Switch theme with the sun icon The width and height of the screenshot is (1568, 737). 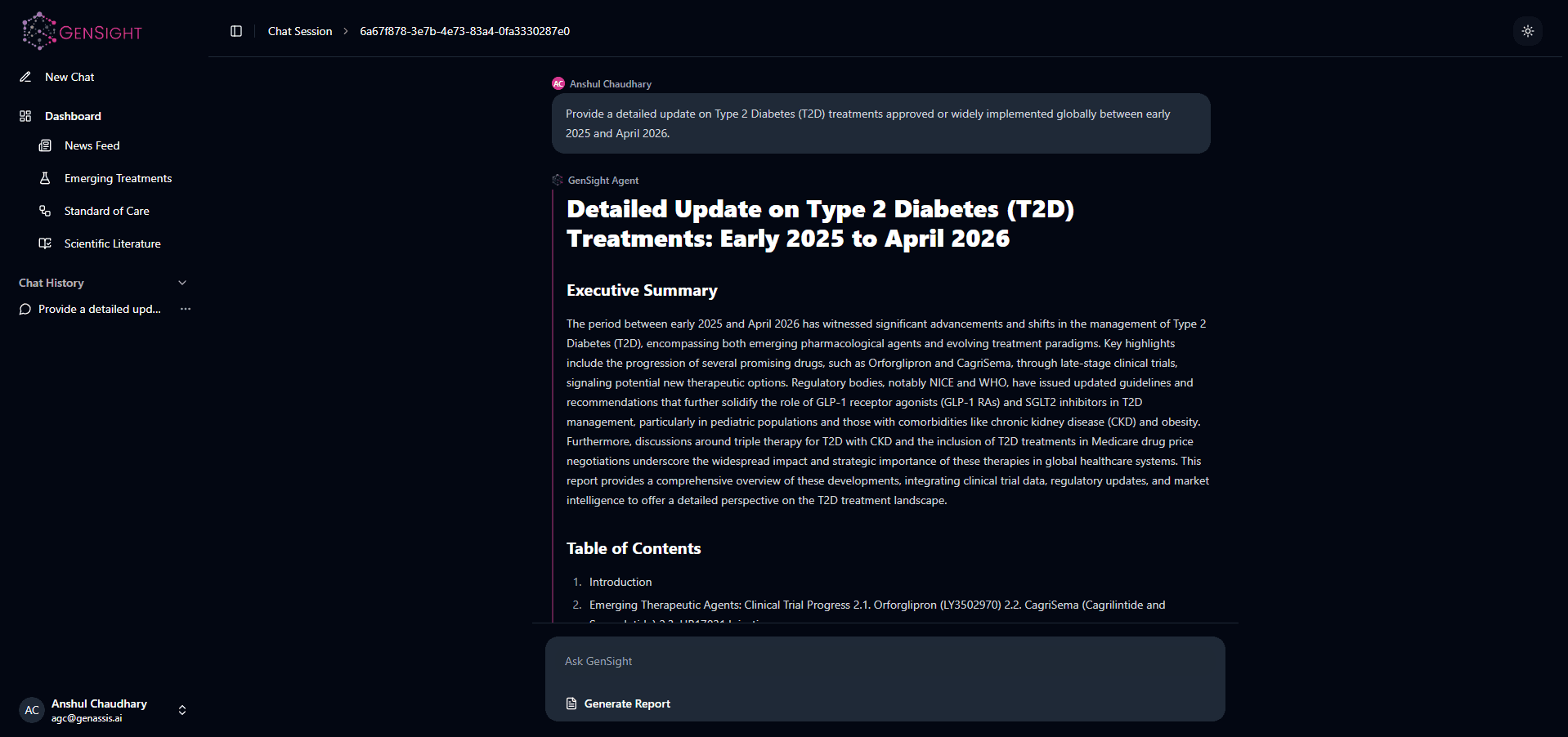coord(1527,31)
